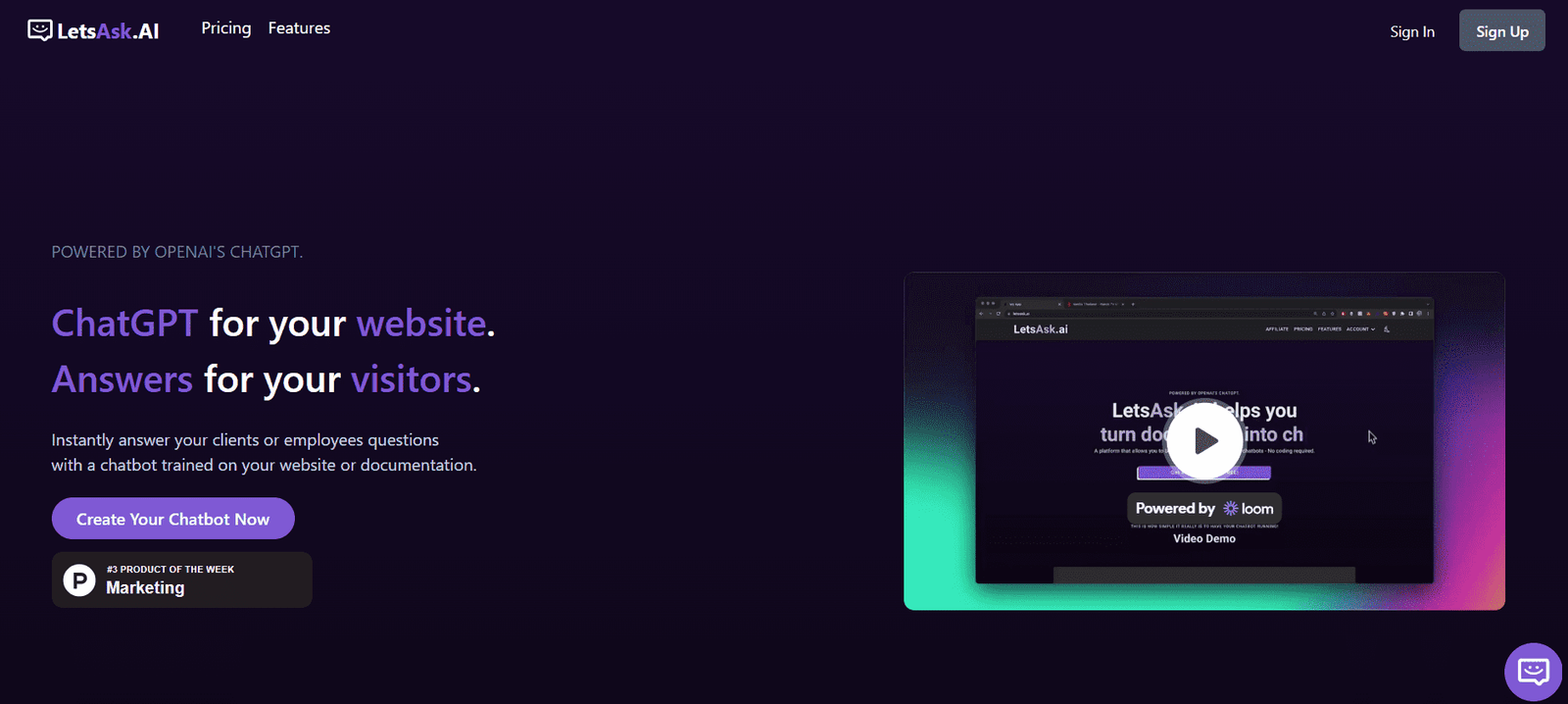The image size is (1568, 704).
Task: Click the Product Hunt P badge icon
Action: [79, 579]
